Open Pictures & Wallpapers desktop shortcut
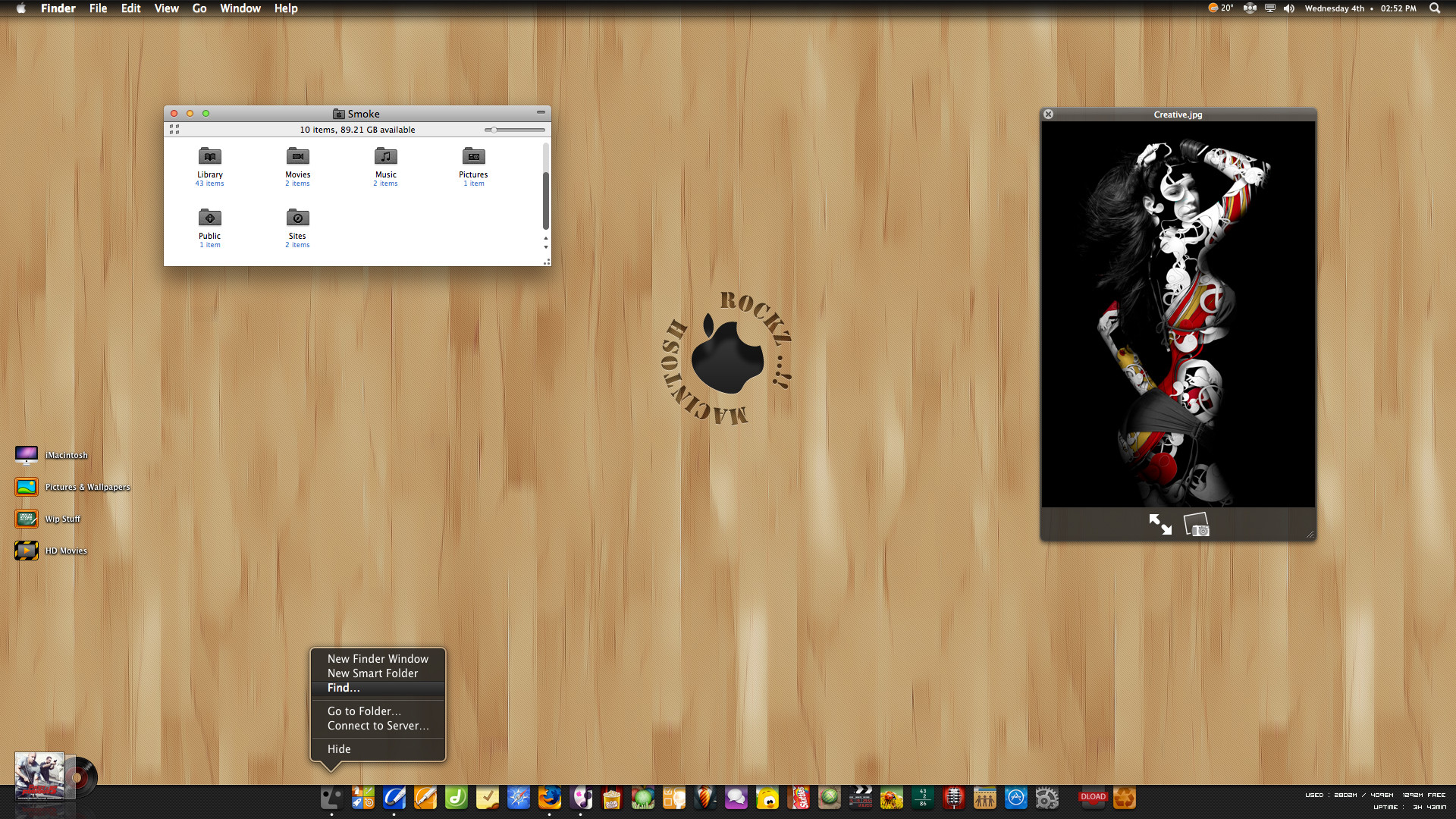This screenshot has height=819, width=1456. (x=73, y=487)
